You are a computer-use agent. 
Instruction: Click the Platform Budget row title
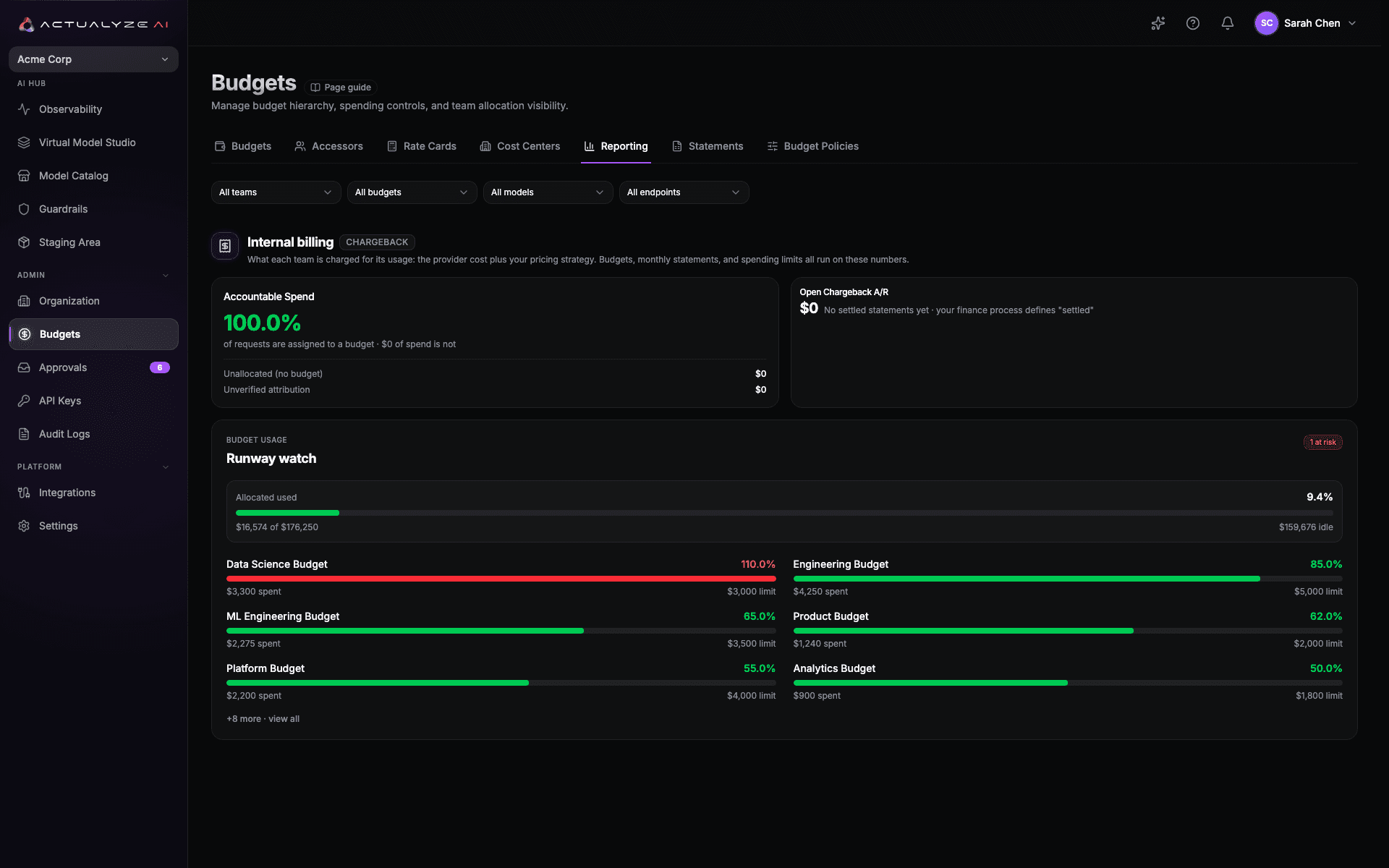[x=266, y=668]
